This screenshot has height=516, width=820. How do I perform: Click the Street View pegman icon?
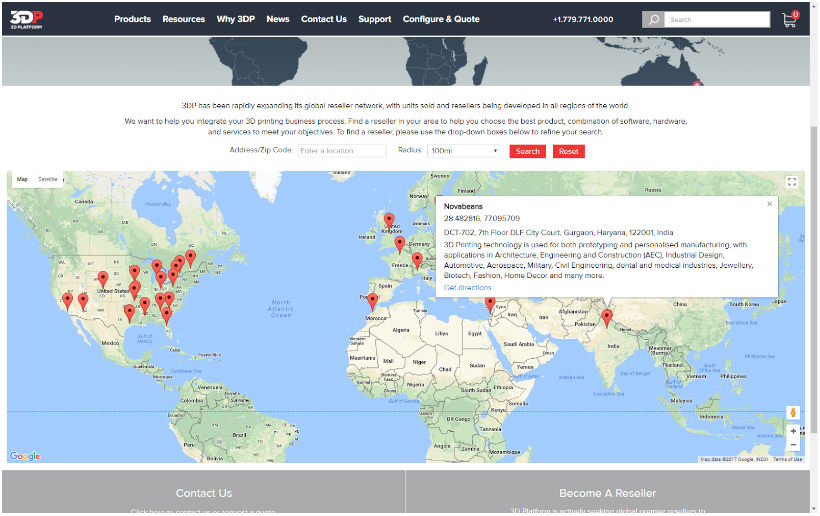pyautogui.click(x=793, y=412)
